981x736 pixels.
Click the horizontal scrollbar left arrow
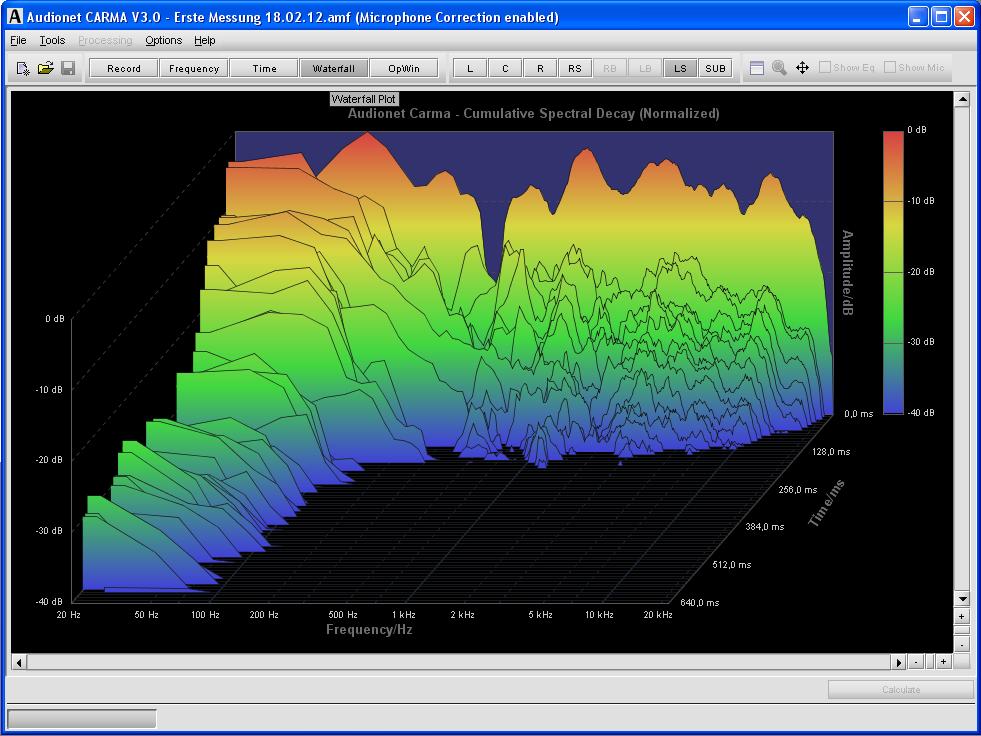[18, 662]
